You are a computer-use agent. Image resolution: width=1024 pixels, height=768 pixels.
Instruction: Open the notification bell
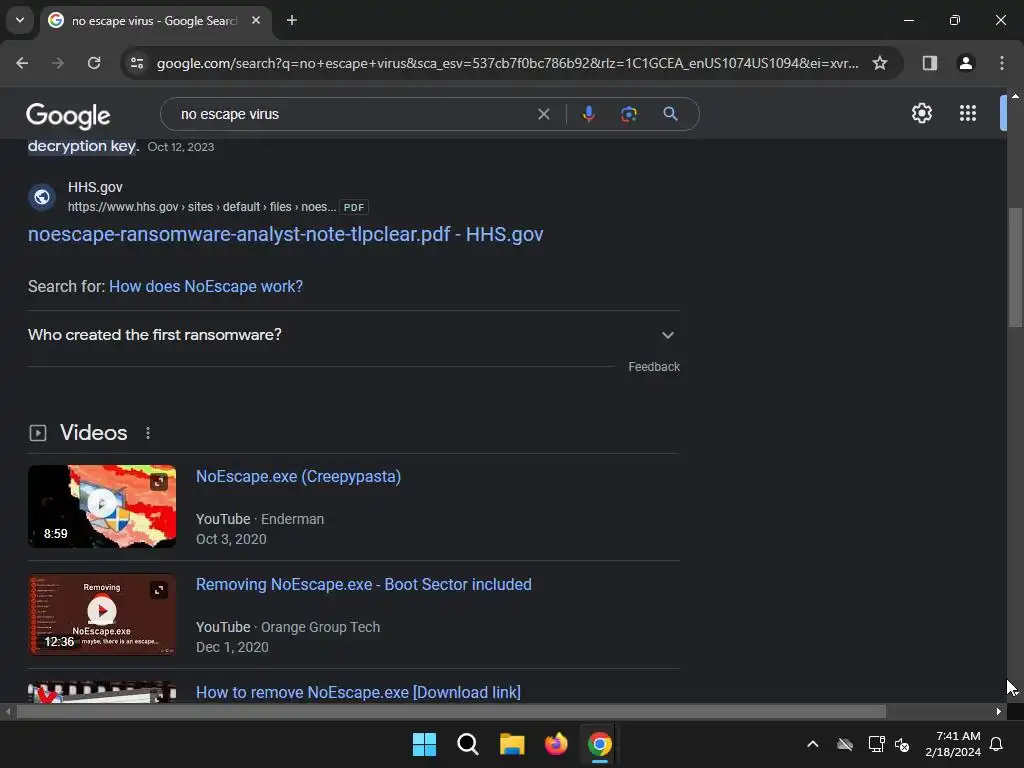coord(997,744)
